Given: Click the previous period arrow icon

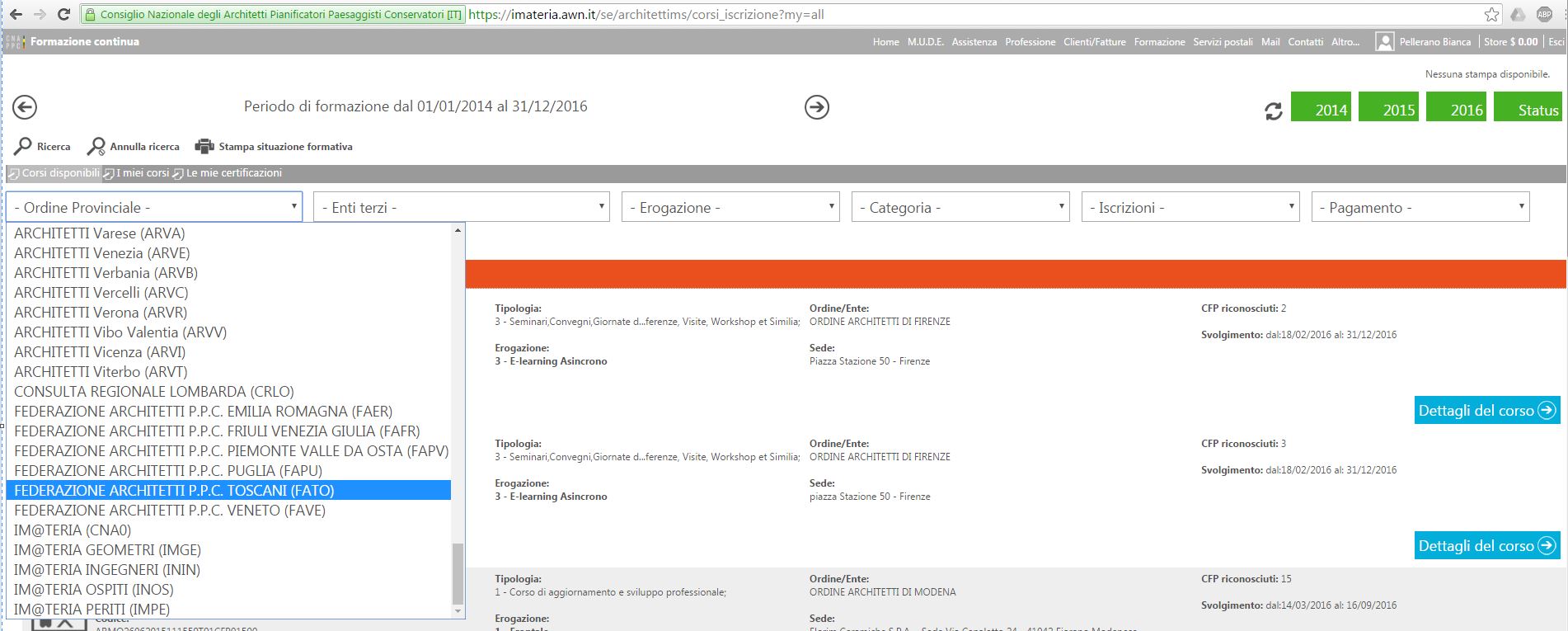Looking at the screenshot, I should (25, 107).
